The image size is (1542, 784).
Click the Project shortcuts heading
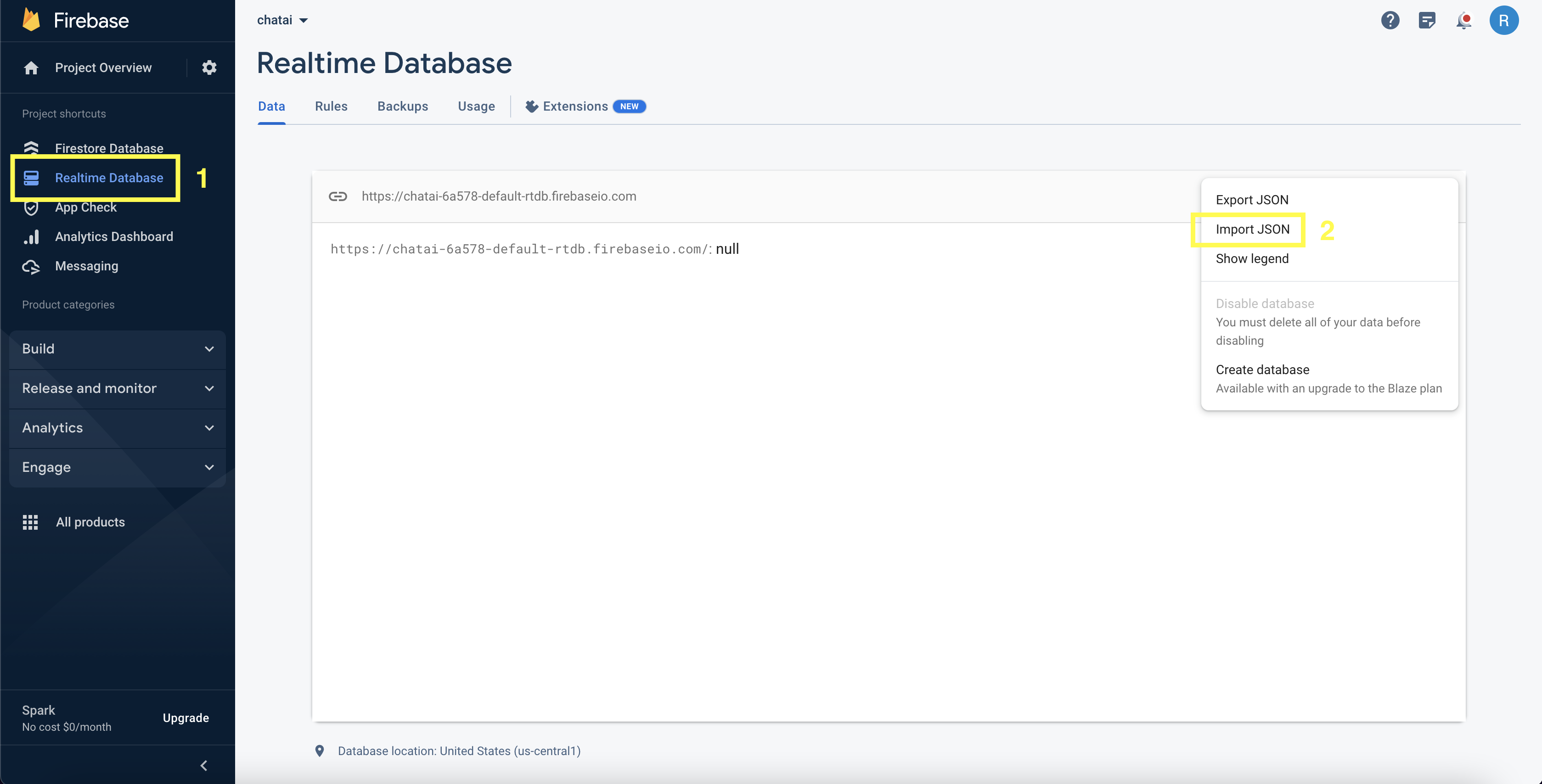click(63, 114)
